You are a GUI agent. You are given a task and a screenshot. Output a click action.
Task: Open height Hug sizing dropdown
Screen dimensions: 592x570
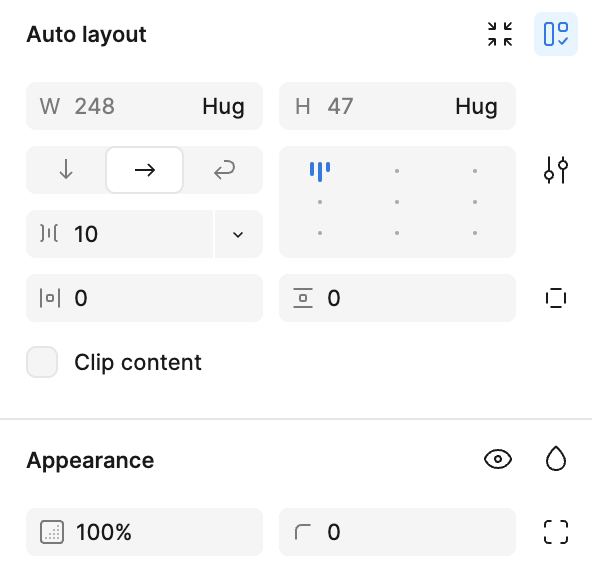(x=476, y=106)
